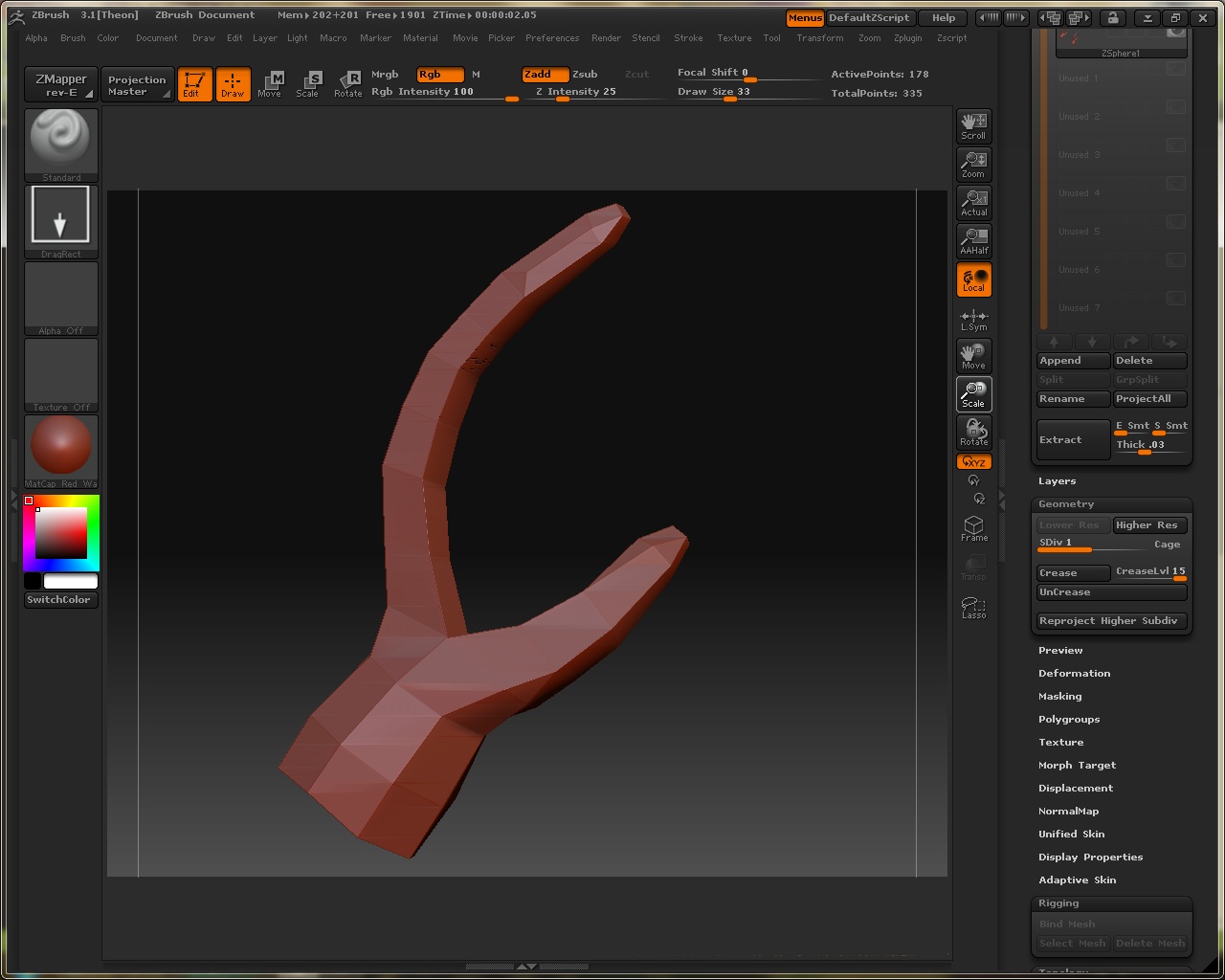Image resolution: width=1225 pixels, height=980 pixels.
Task: Switch to Rotate mode in top toolbar
Action: [348, 83]
